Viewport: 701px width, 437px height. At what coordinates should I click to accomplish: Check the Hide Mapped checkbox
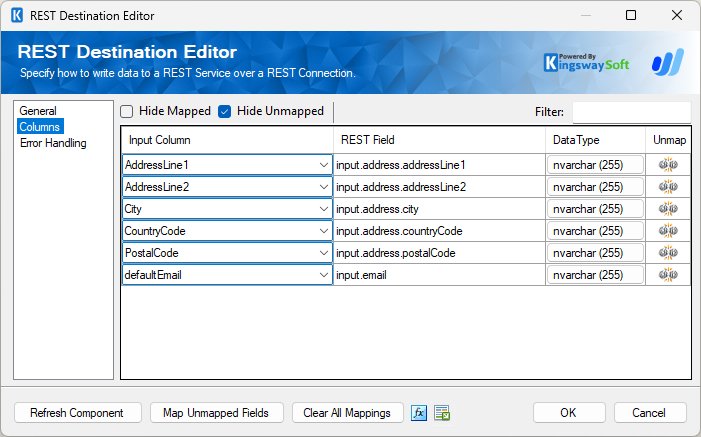[x=127, y=111]
